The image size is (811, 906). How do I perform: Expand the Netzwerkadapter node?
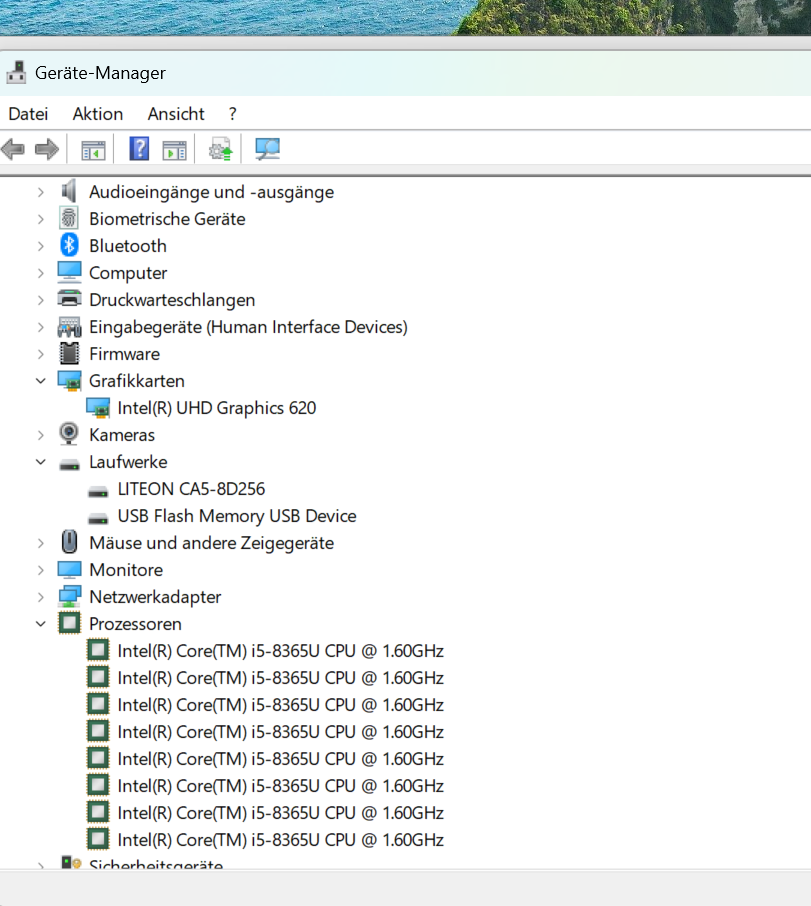40,597
